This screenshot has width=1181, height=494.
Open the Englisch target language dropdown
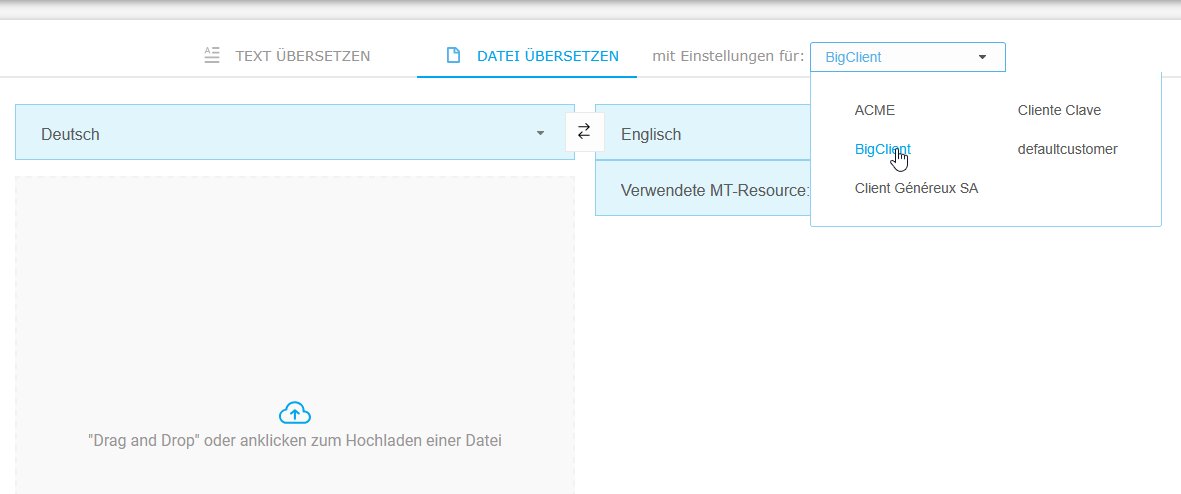tap(700, 133)
